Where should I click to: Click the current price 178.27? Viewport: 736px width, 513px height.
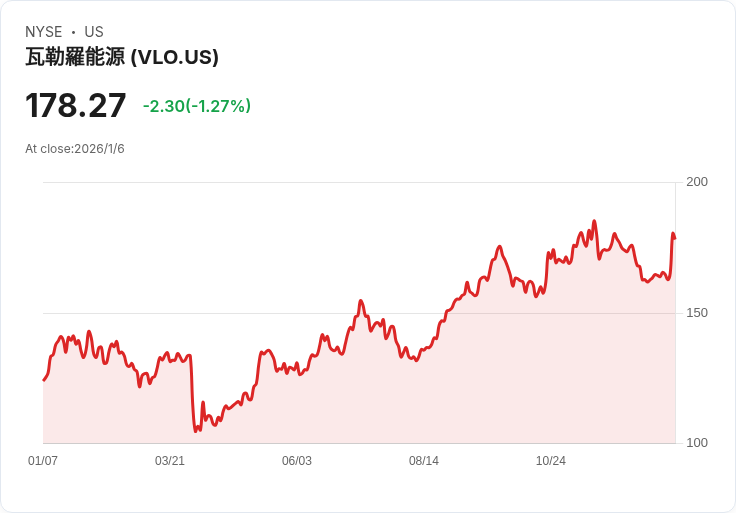click(x=76, y=106)
